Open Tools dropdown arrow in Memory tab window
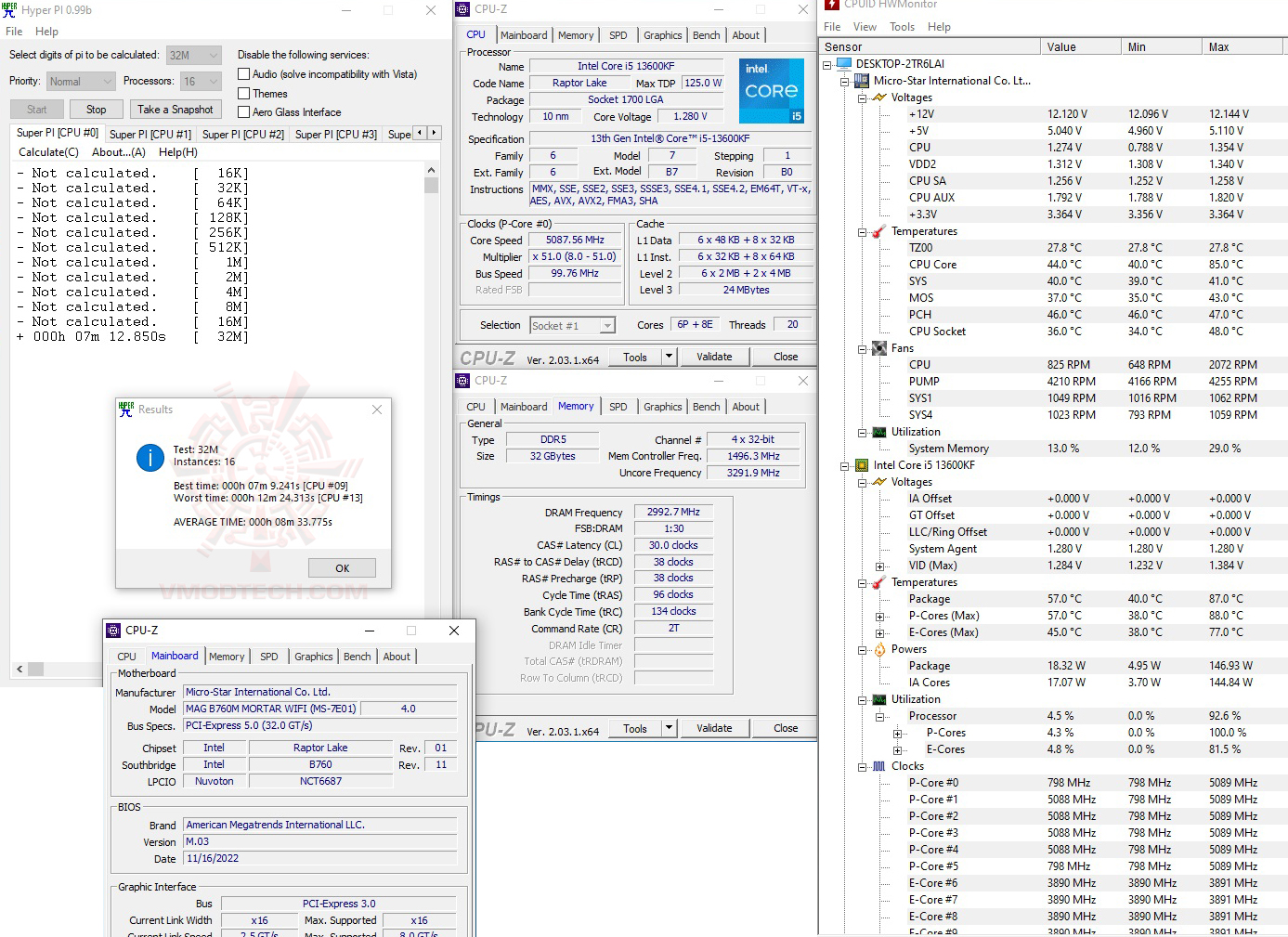 (669, 728)
